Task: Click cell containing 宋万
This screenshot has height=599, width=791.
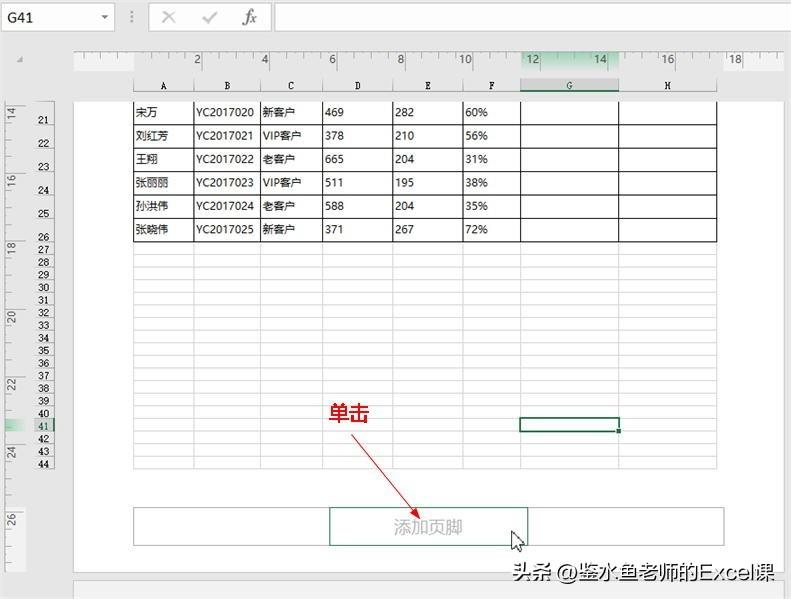Action: (163, 113)
